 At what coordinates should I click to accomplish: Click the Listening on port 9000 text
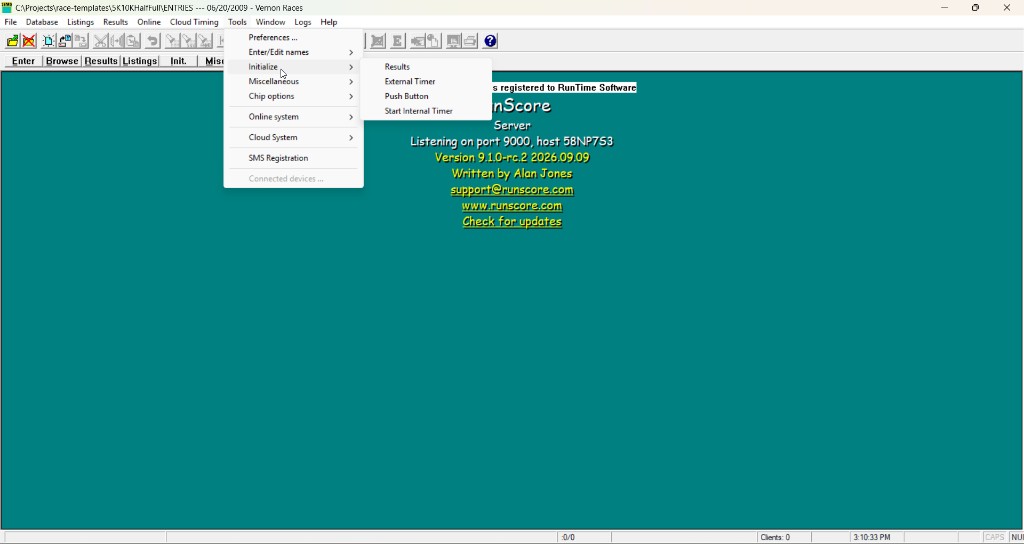pyautogui.click(x=512, y=142)
